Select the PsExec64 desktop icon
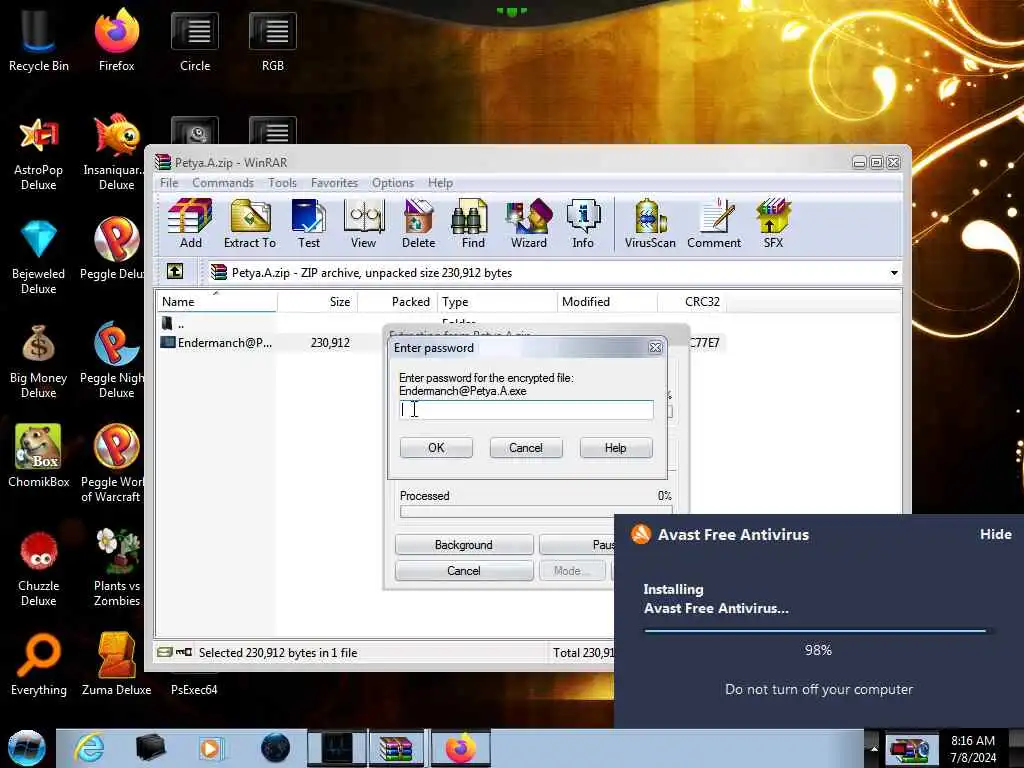The width and height of the screenshot is (1024, 768). pos(194,689)
